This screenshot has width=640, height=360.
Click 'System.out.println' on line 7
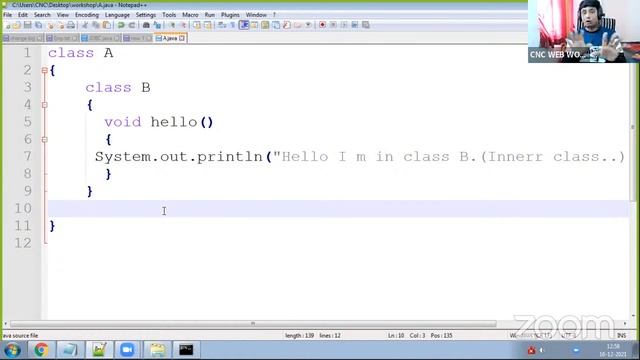click(x=179, y=157)
